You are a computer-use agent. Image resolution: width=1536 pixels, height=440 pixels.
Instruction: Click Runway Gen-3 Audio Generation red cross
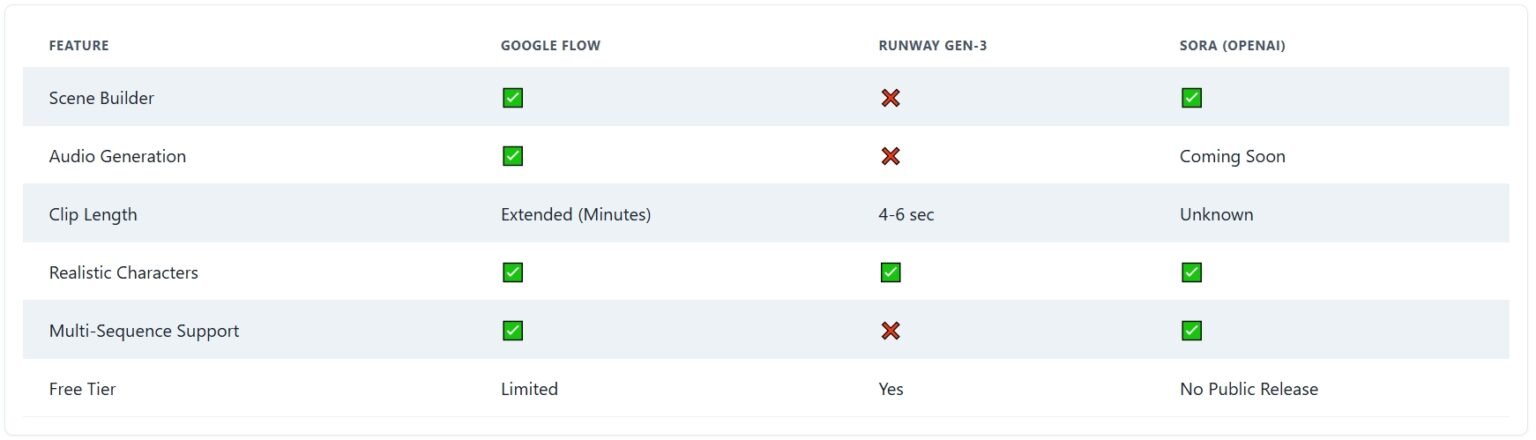tap(890, 156)
